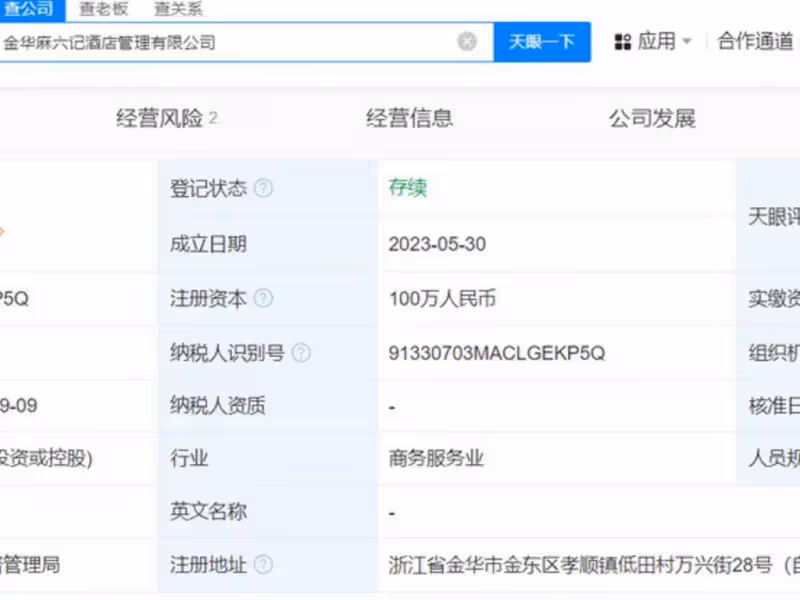Click the 成立日期 label
Viewport: 800px width, 600px height.
(x=208, y=244)
